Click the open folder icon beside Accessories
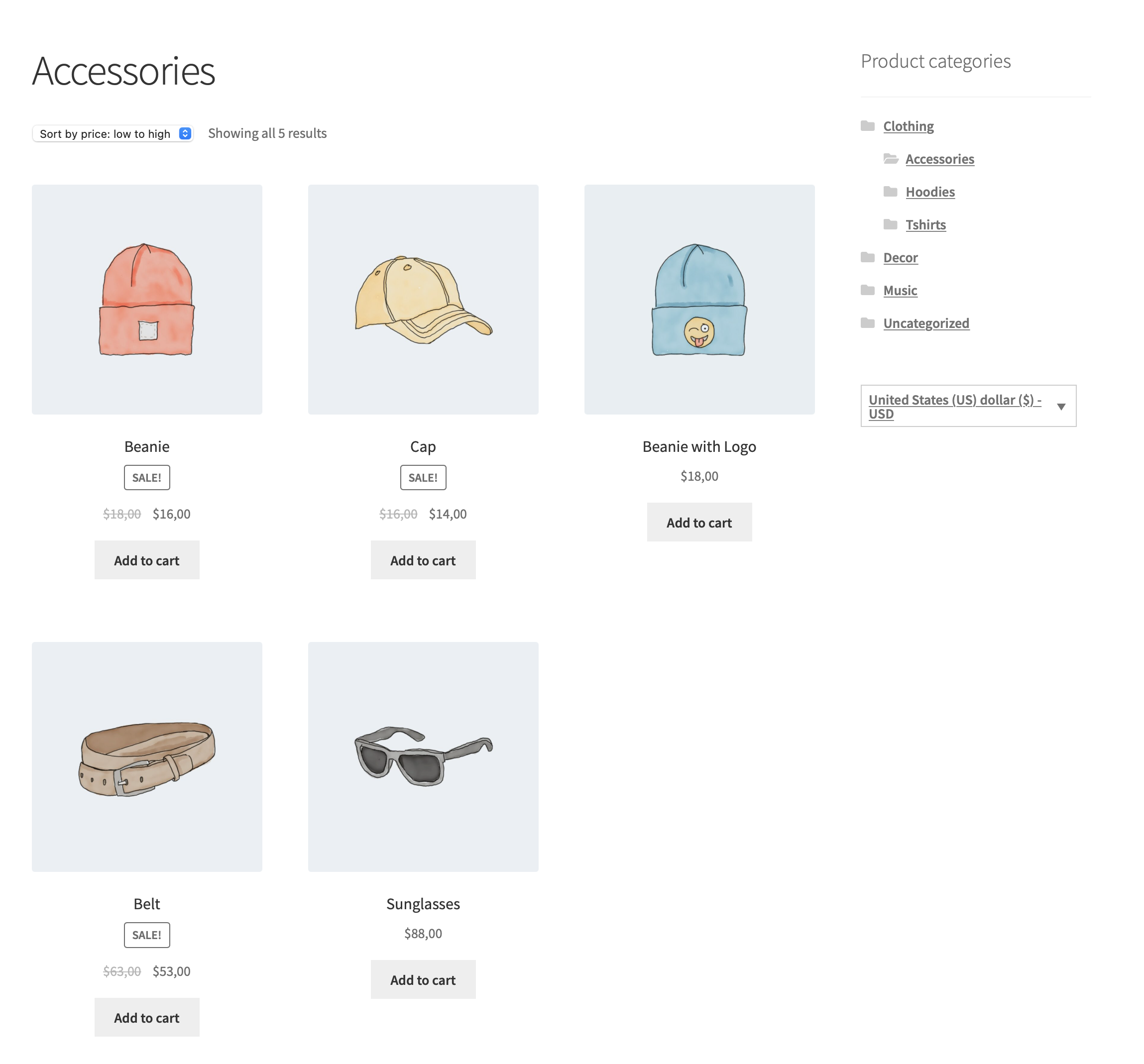 (x=891, y=159)
